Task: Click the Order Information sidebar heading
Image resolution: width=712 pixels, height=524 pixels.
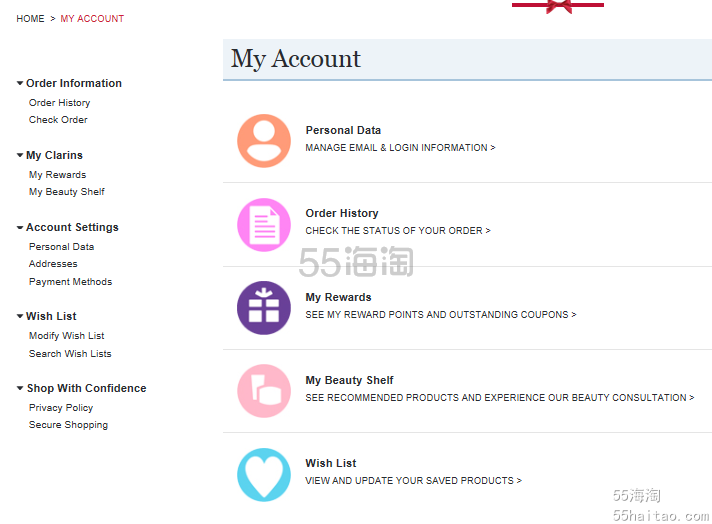Action: click(x=74, y=84)
